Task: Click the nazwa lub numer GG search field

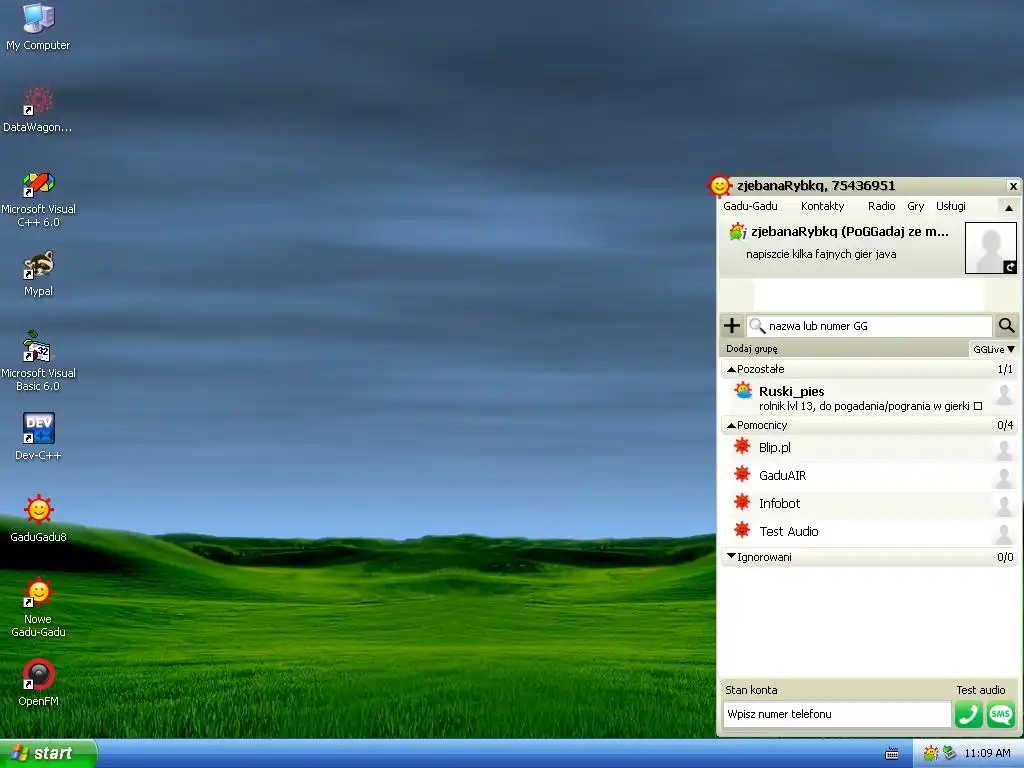Action: coord(869,325)
